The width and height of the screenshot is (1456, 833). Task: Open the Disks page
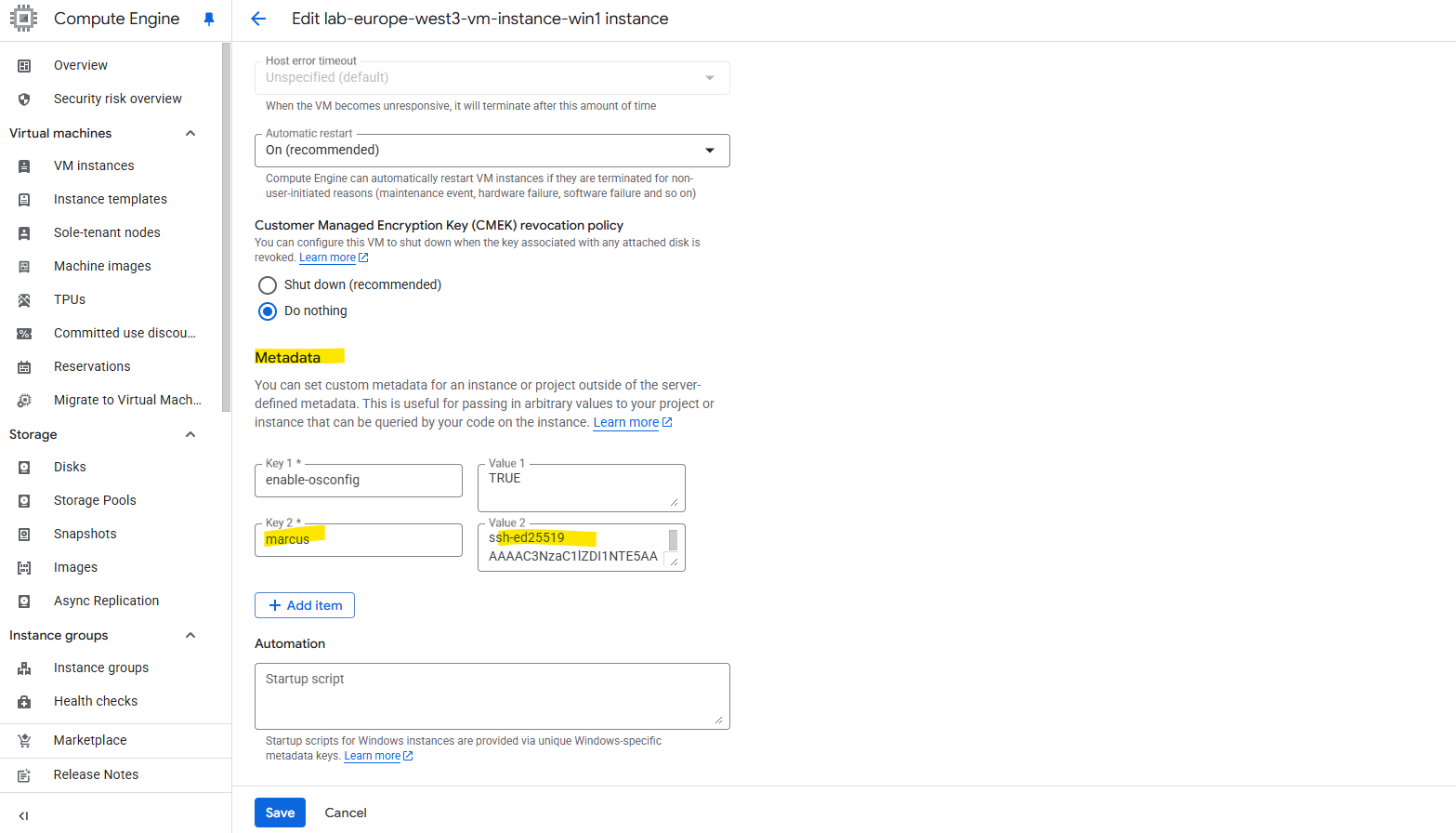70,467
